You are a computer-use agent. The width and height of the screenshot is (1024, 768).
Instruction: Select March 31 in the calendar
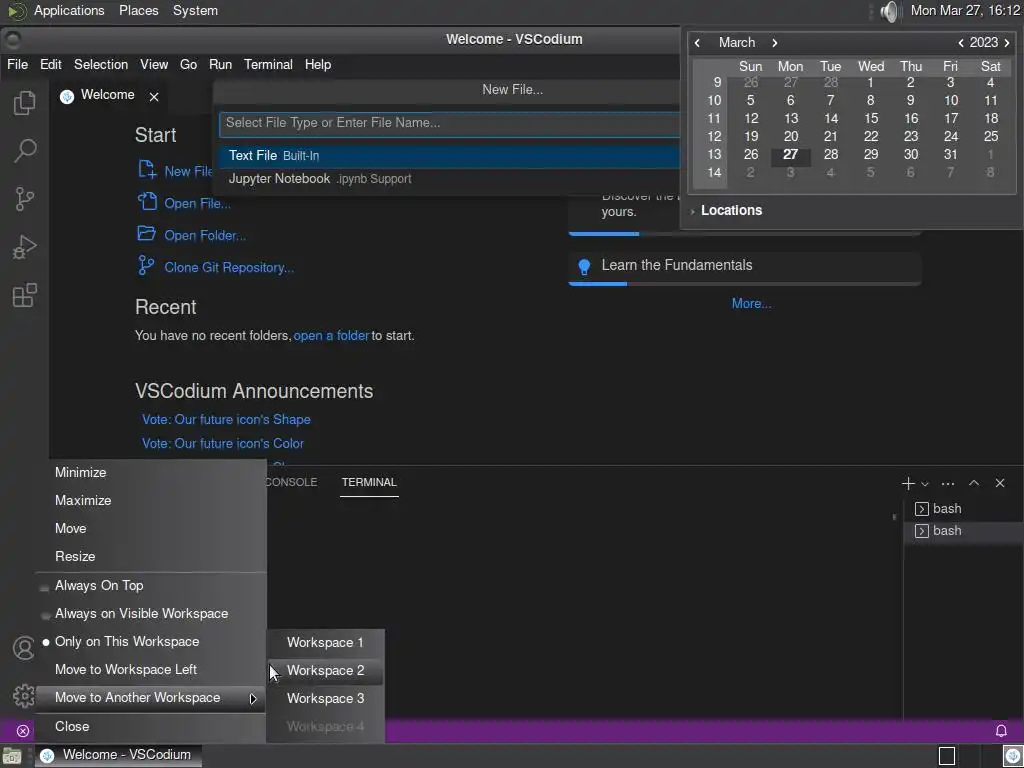coord(950,155)
